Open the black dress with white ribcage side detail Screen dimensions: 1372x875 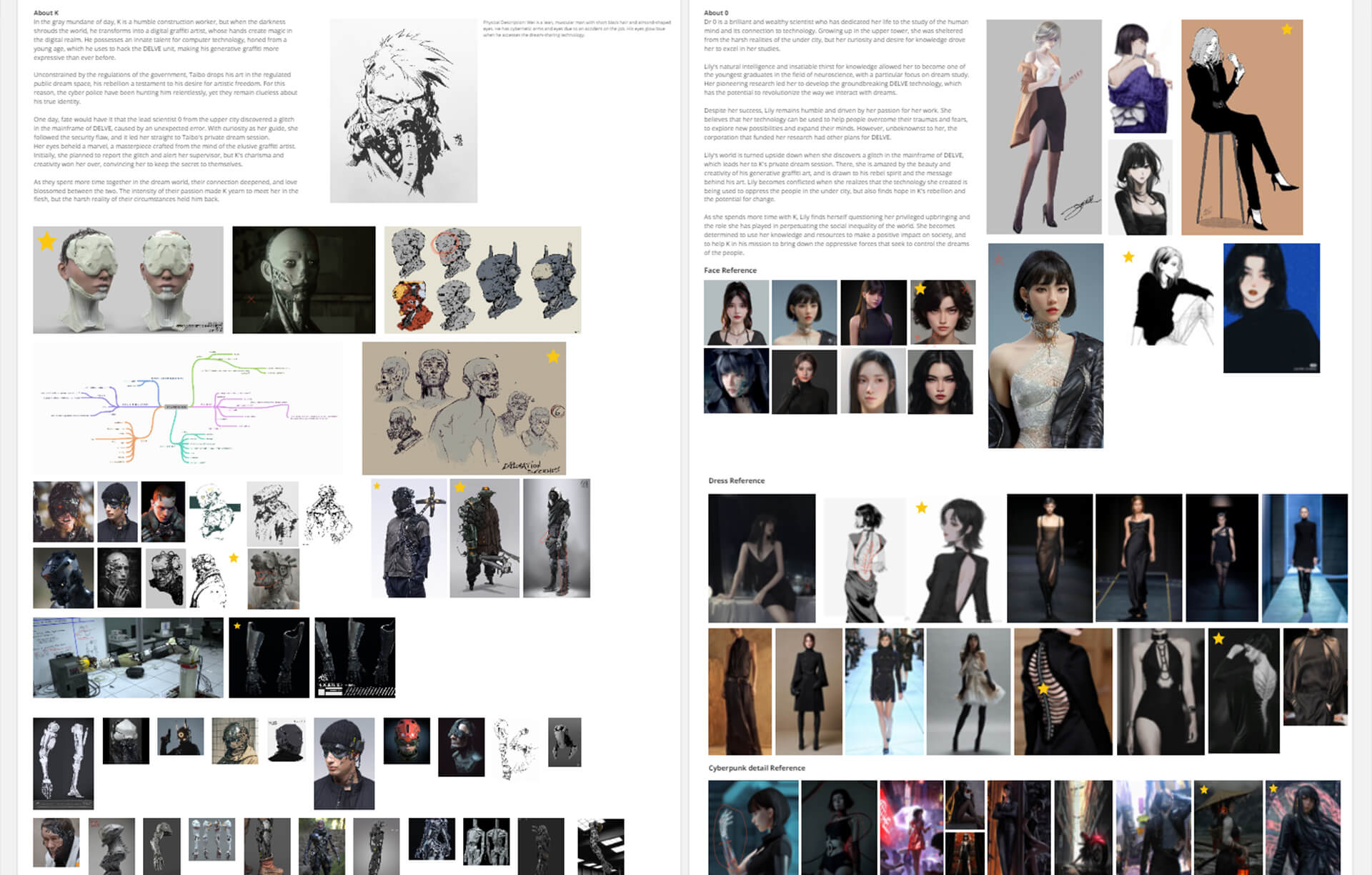pyautogui.click(x=1063, y=692)
